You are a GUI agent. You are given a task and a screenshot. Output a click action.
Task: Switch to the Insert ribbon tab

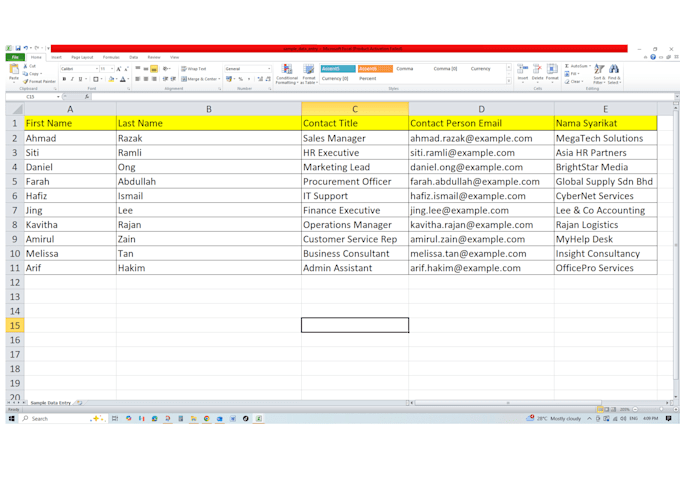pyautogui.click(x=56, y=57)
